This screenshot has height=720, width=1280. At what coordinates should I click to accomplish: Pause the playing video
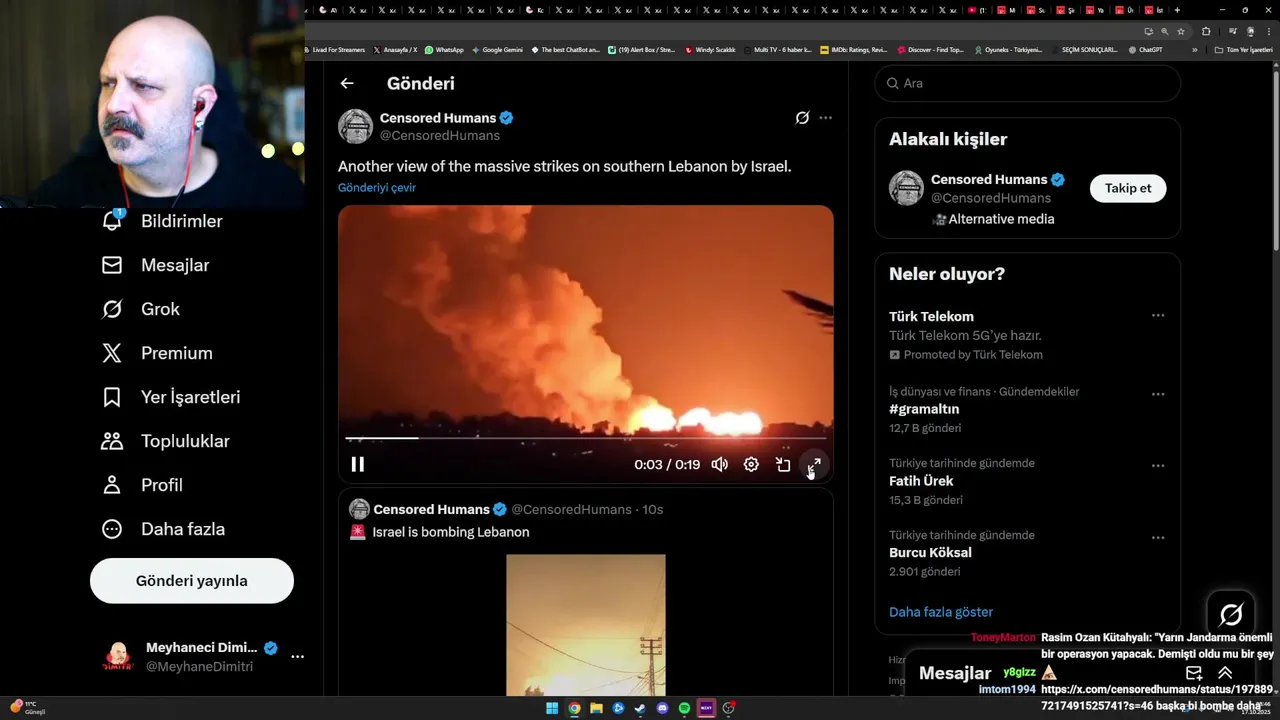(x=357, y=464)
